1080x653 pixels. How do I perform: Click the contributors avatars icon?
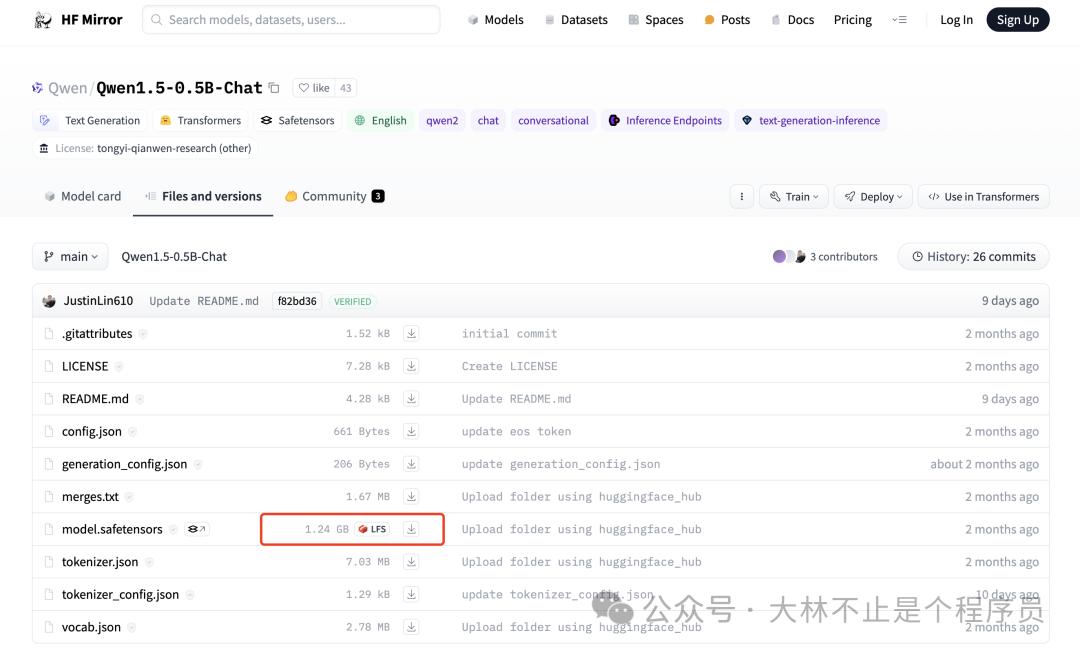788,257
